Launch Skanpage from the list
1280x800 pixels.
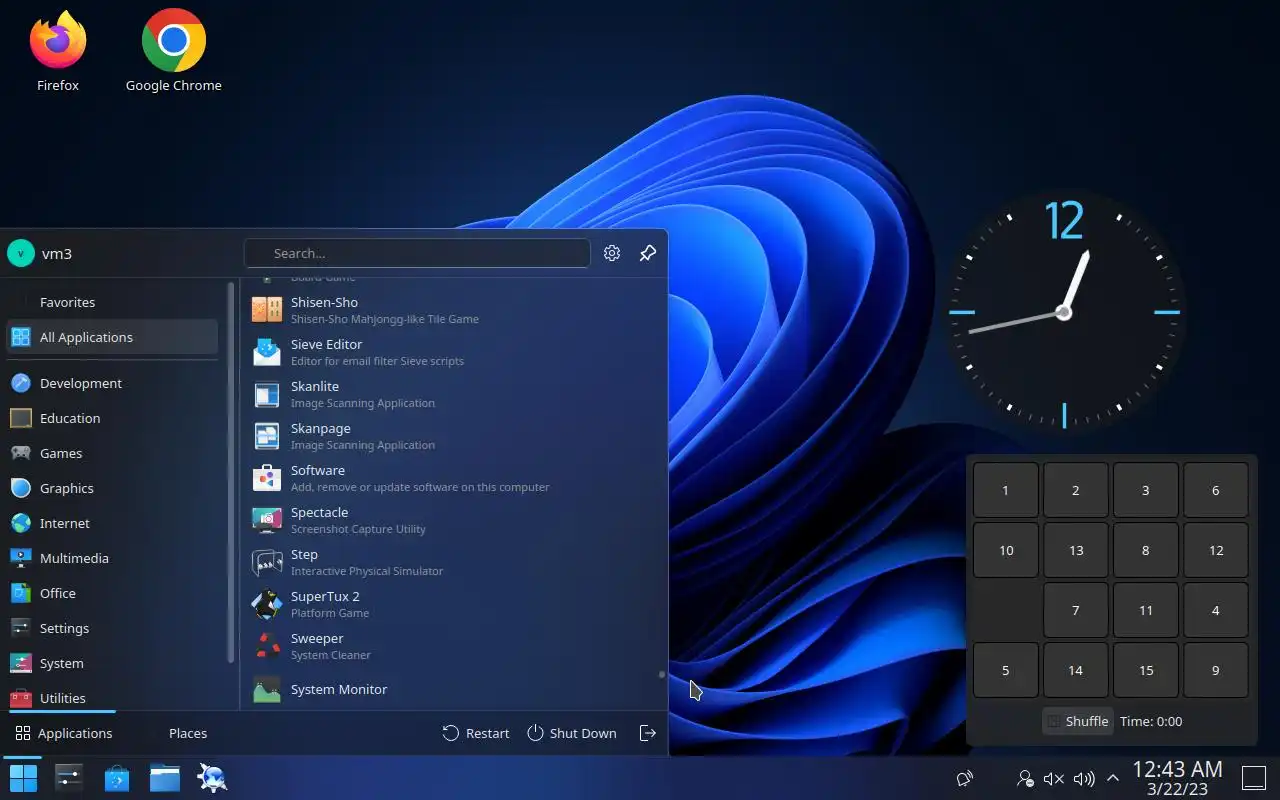(453, 436)
